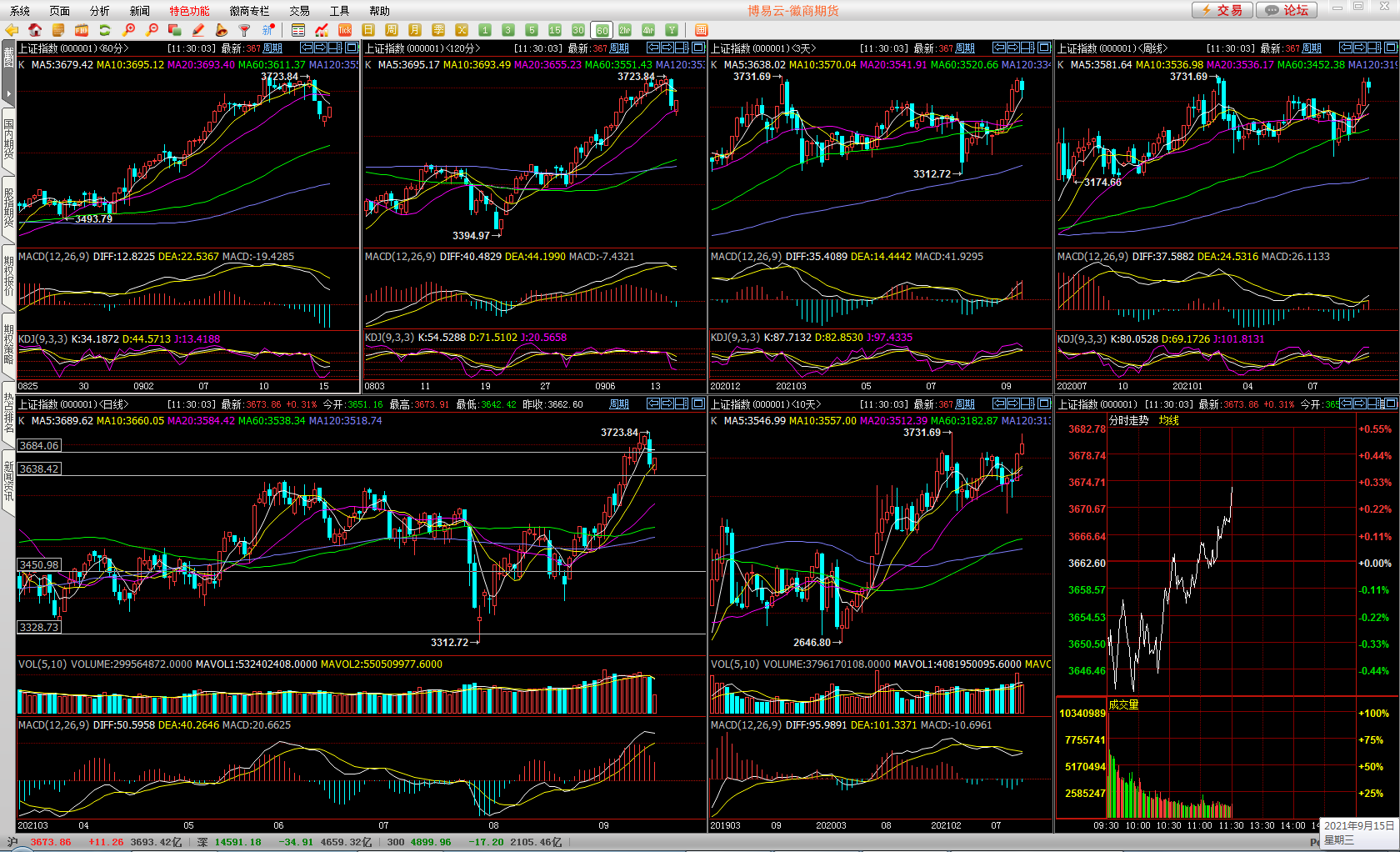The height and width of the screenshot is (852, 1400).
Task: Click split icon in 3天 panel header
Action: click(x=1029, y=48)
